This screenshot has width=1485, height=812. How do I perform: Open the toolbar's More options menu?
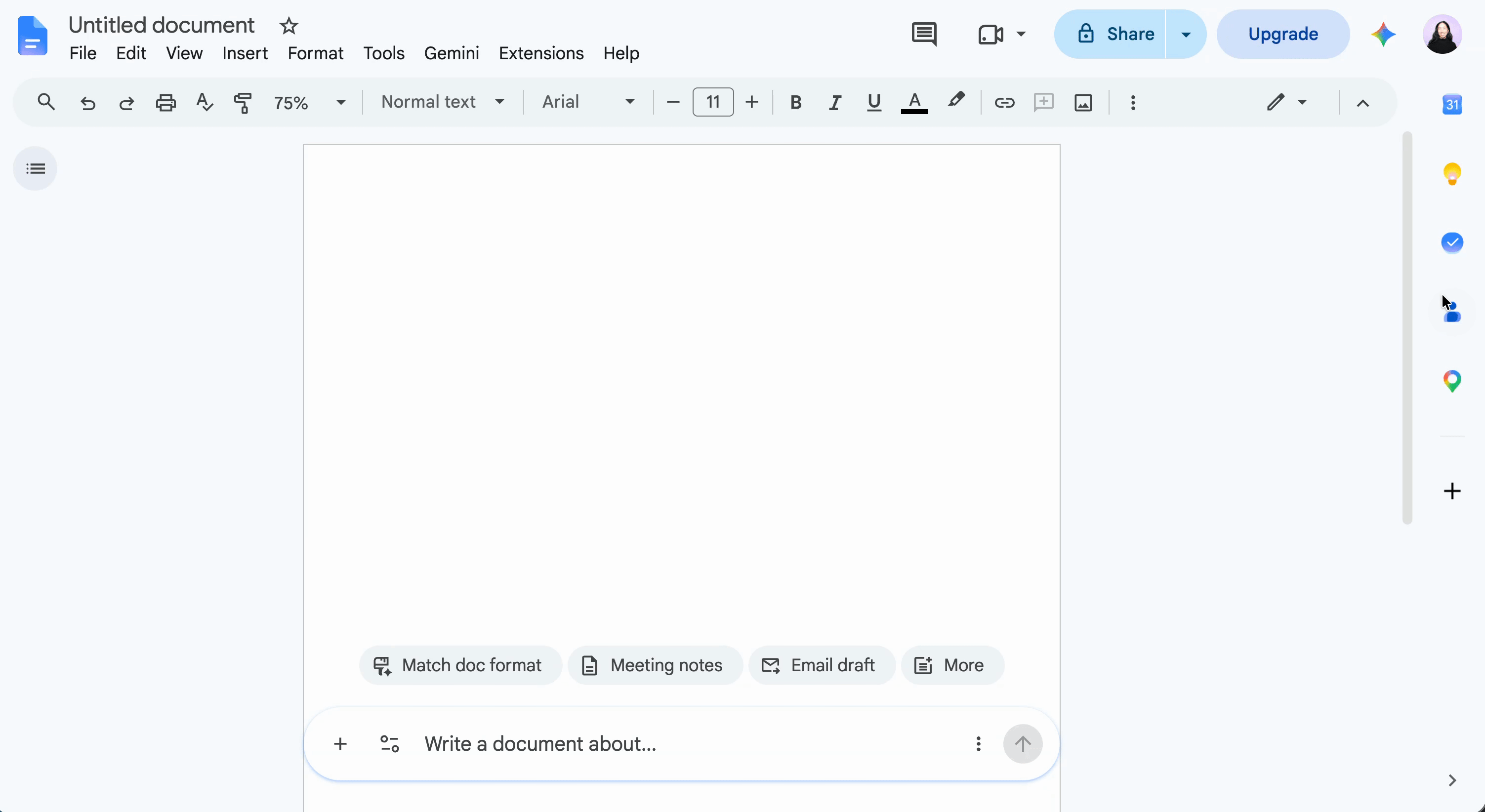coord(1133,103)
